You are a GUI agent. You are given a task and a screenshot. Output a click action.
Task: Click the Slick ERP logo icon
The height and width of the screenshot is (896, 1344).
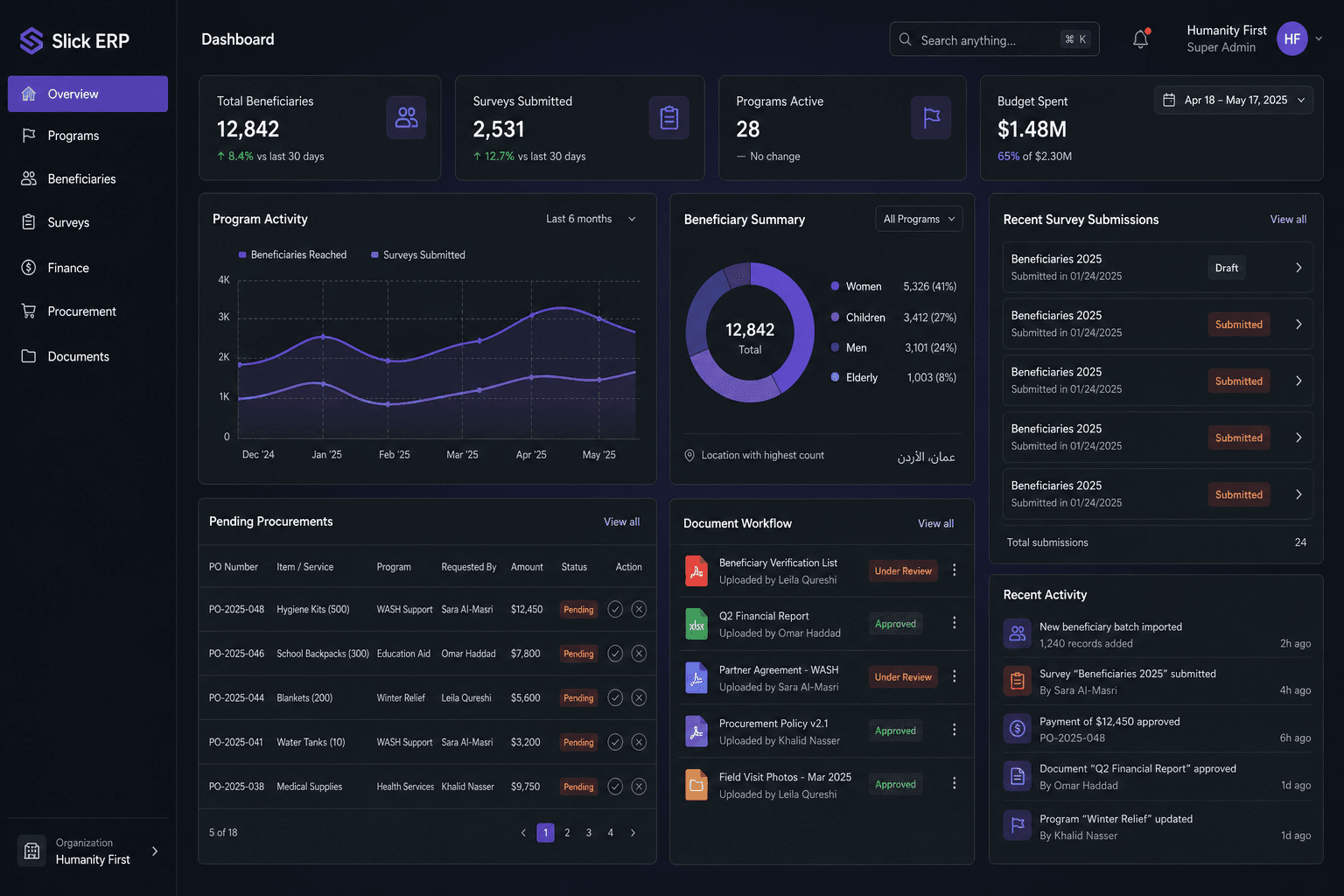[31, 40]
